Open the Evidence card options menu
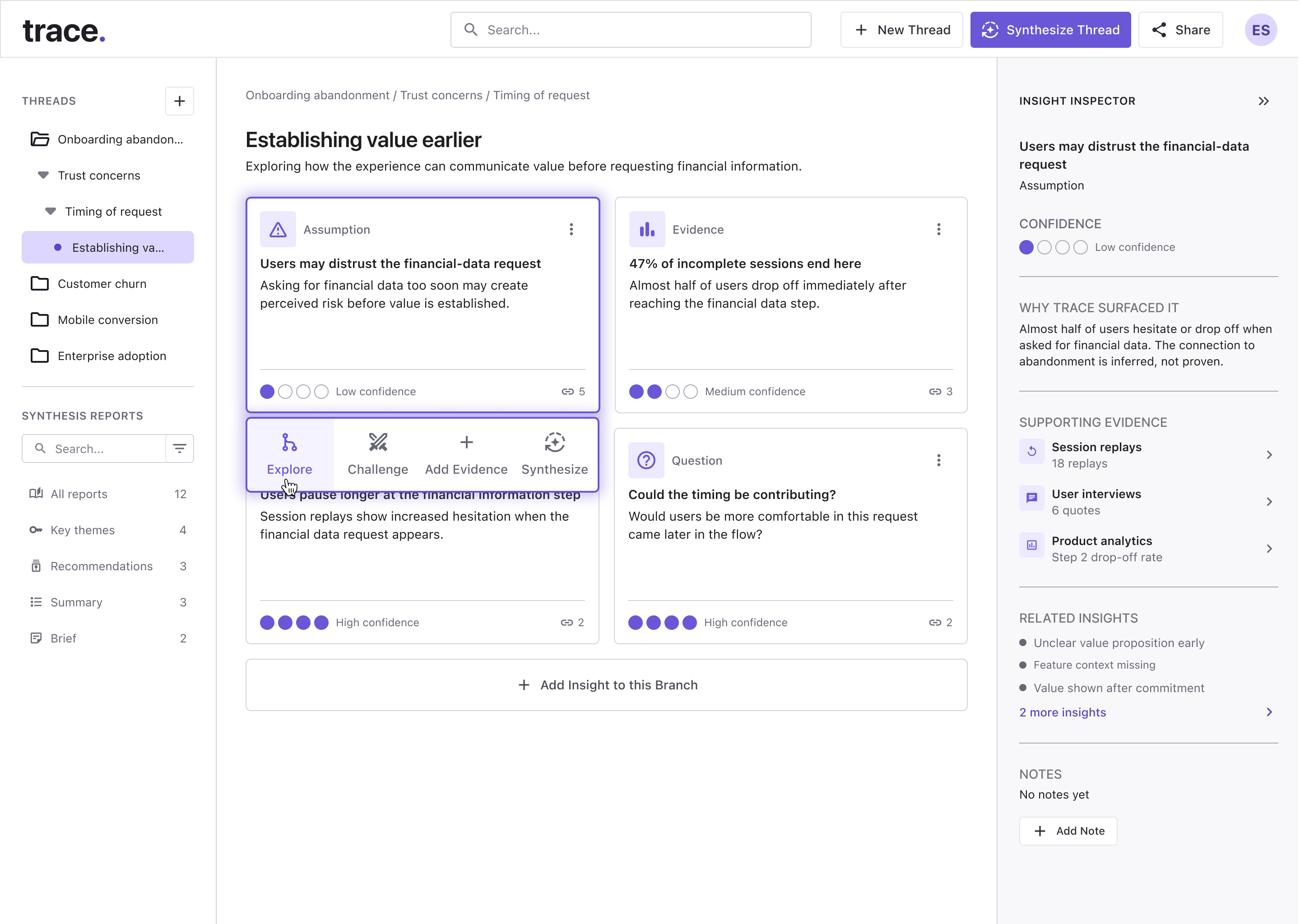Screen dimensions: 1300x924 pos(938,229)
